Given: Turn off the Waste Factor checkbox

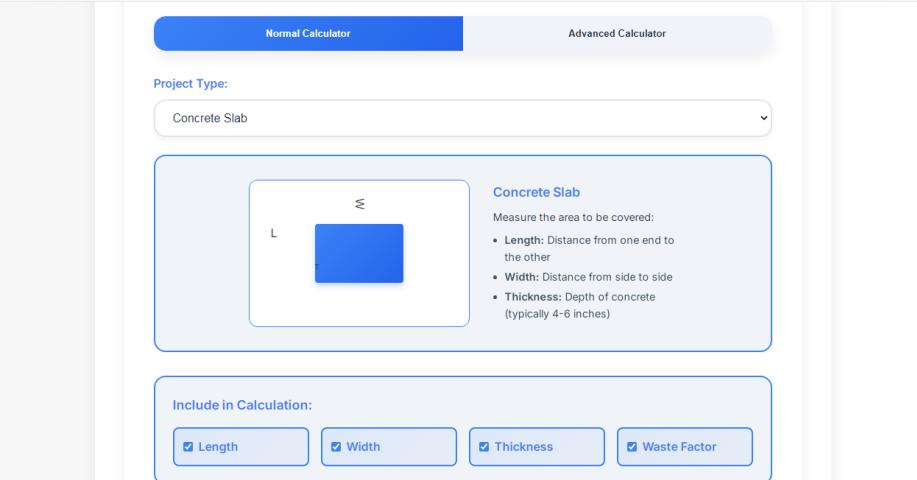Looking at the screenshot, I should click(632, 447).
